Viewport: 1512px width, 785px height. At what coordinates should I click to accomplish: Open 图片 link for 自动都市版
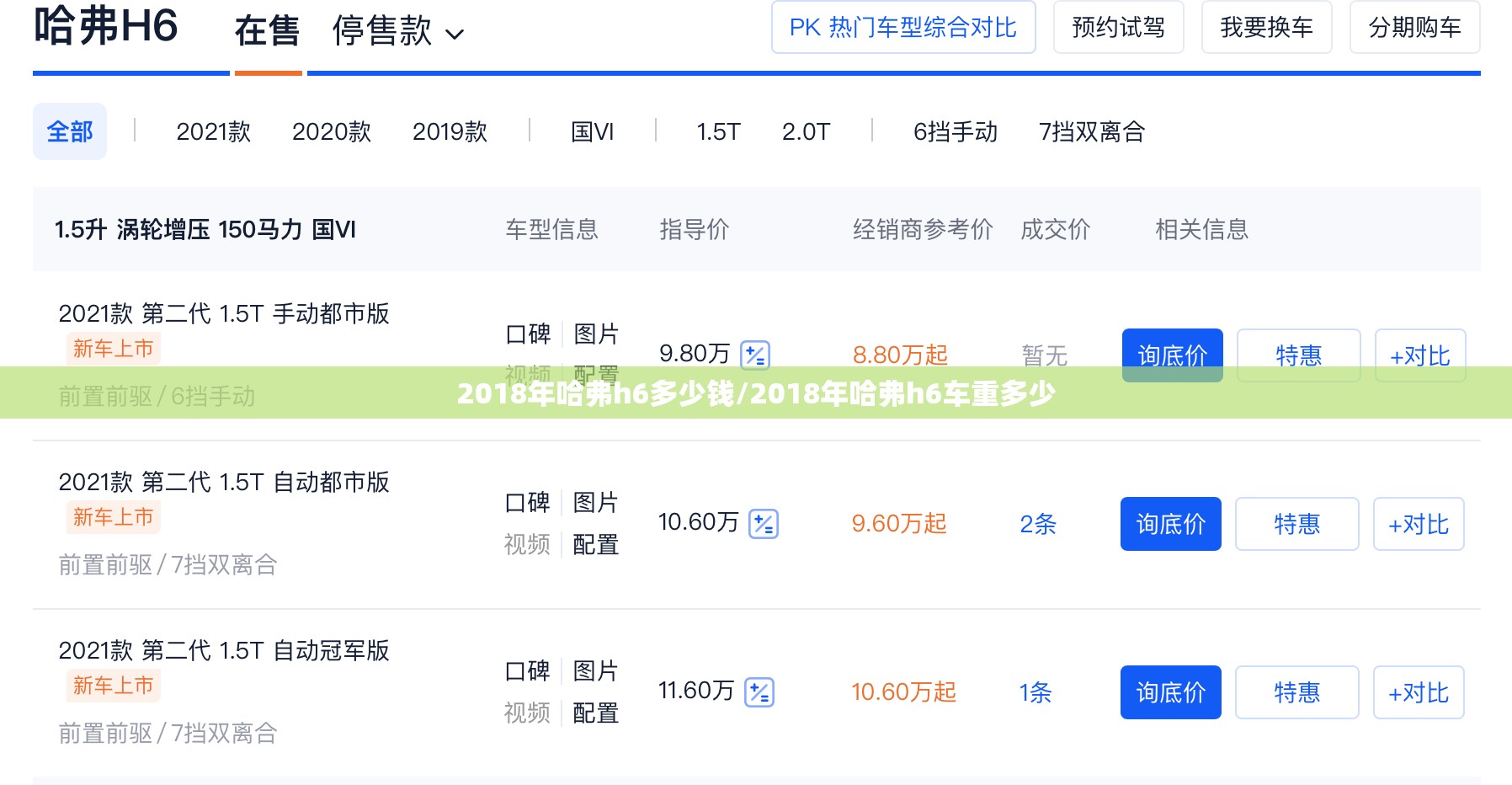[x=595, y=503]
